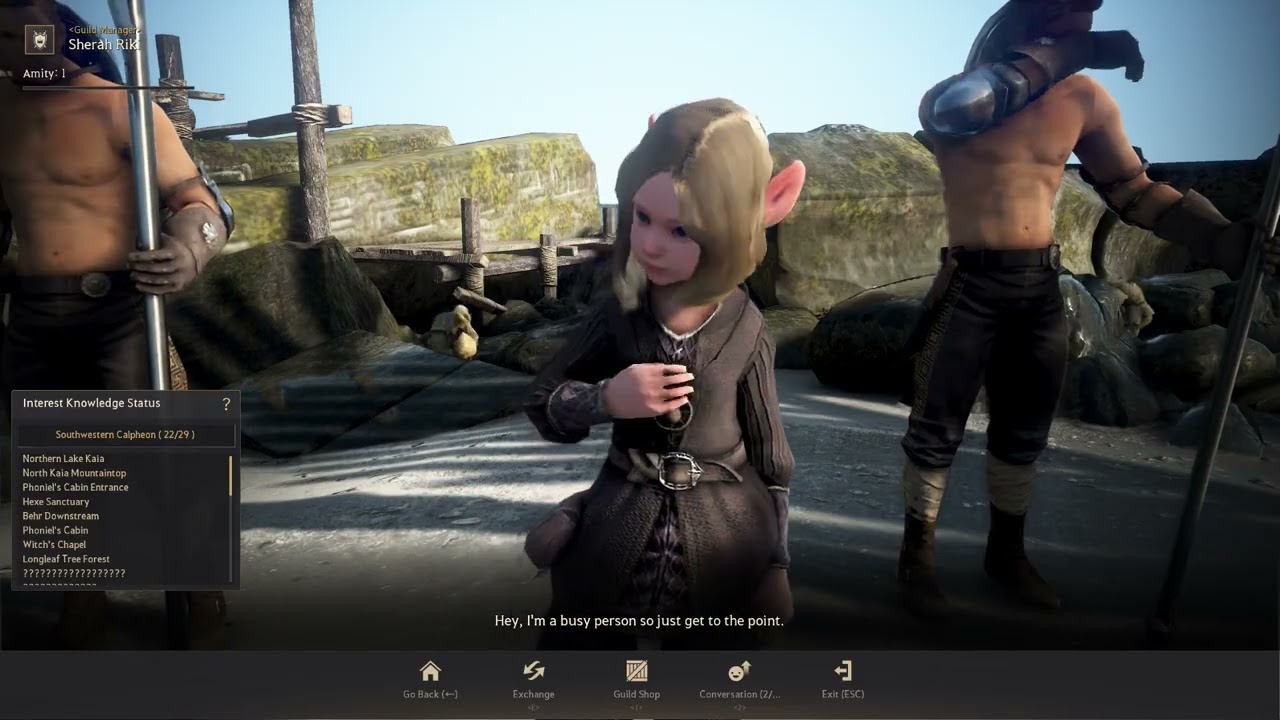Click the Go Back home icon
The width and height of the screenshot is (1280, 720).
[430, 670]
